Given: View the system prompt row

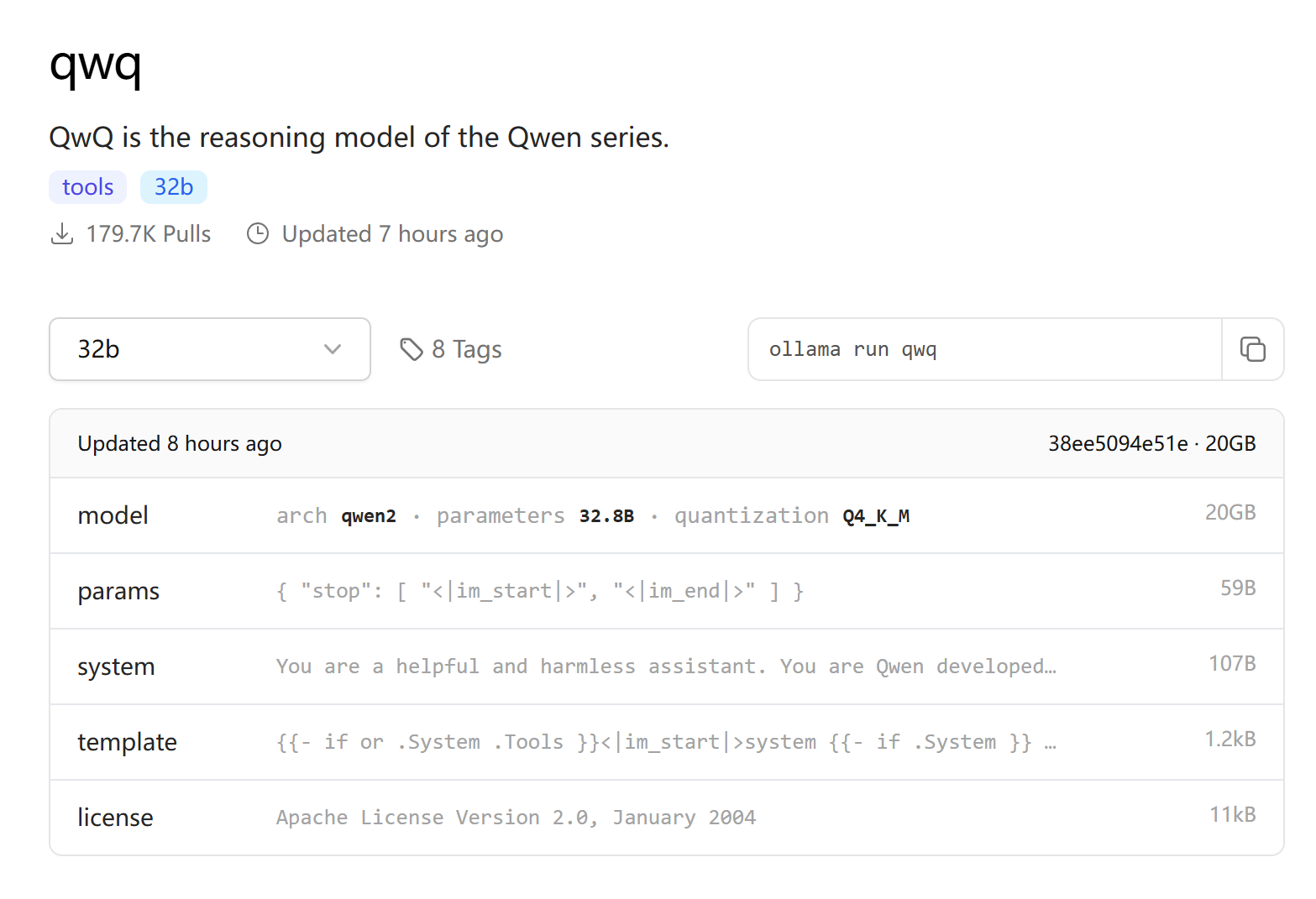Looking at the screenshot, I should (667, 666).
